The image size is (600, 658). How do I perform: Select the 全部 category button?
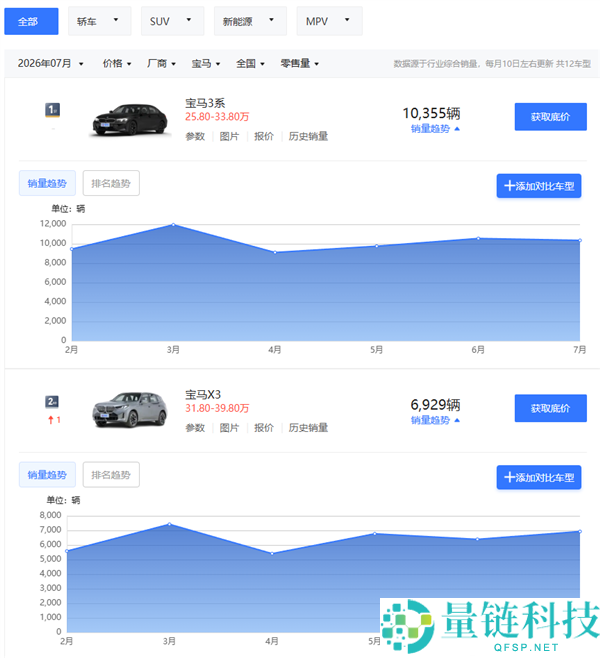31,21
